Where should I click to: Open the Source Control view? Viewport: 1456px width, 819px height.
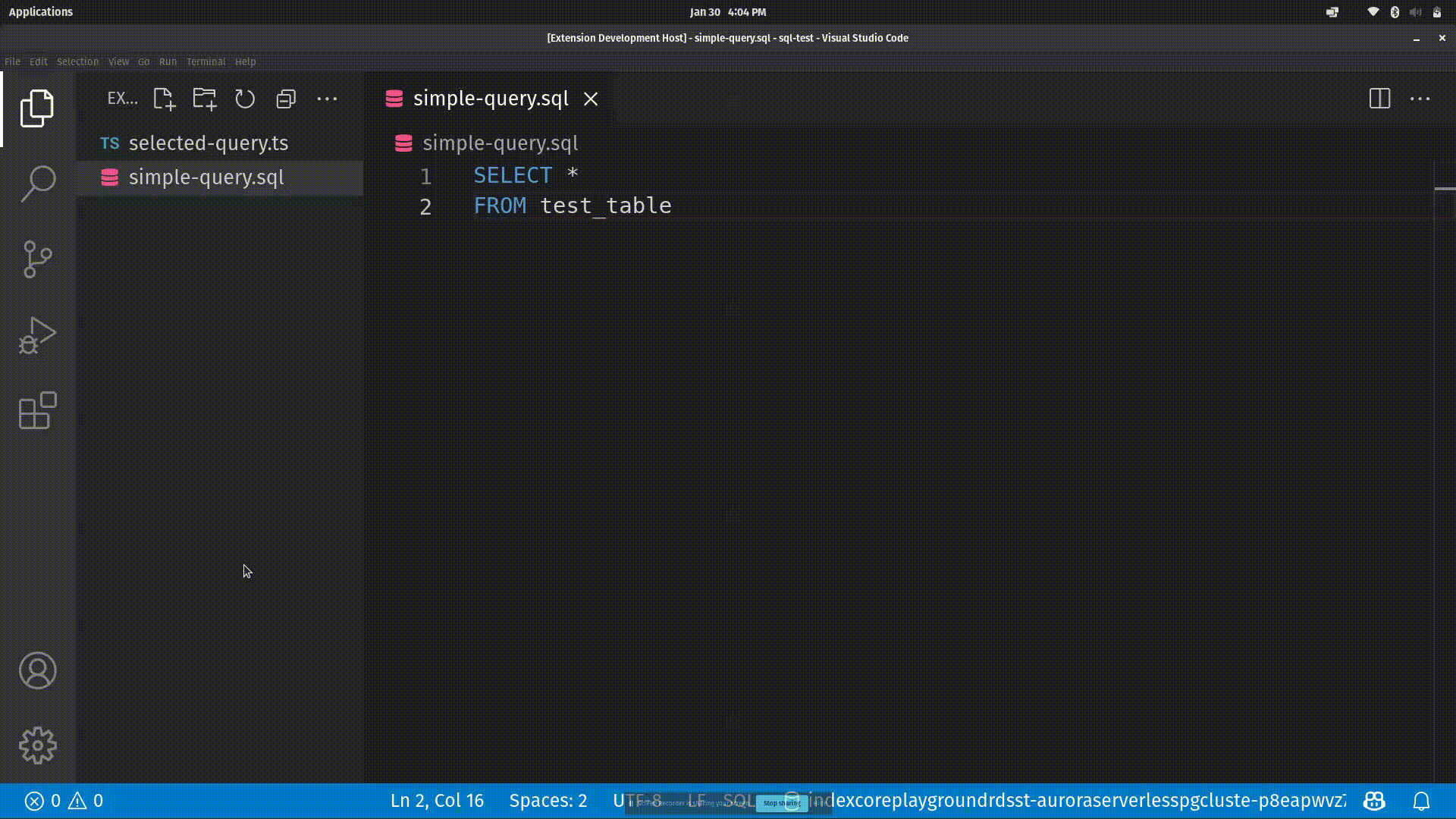point(37,259)
